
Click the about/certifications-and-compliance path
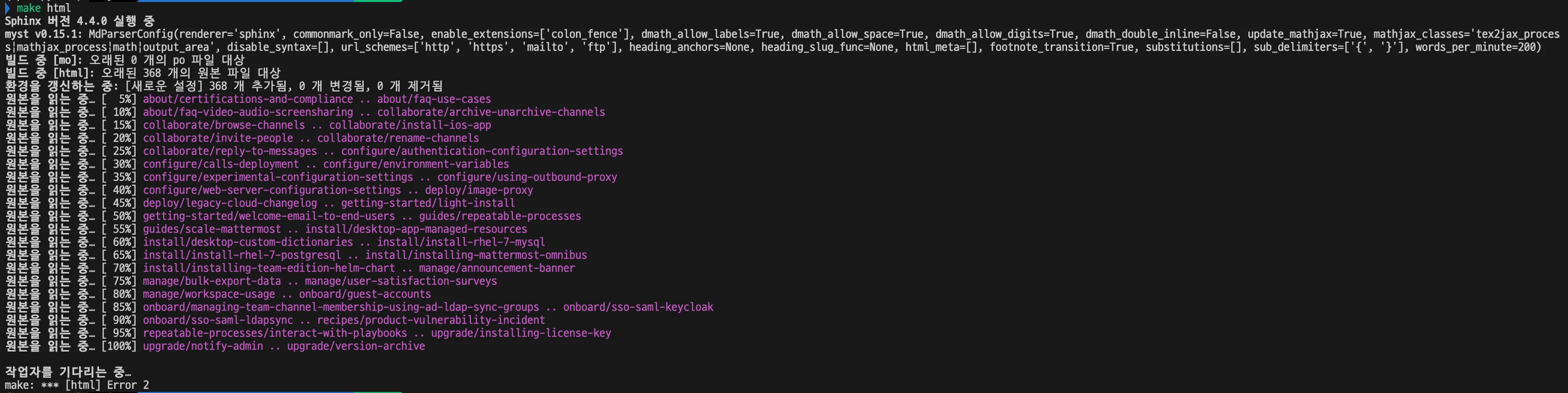[248, 99]
